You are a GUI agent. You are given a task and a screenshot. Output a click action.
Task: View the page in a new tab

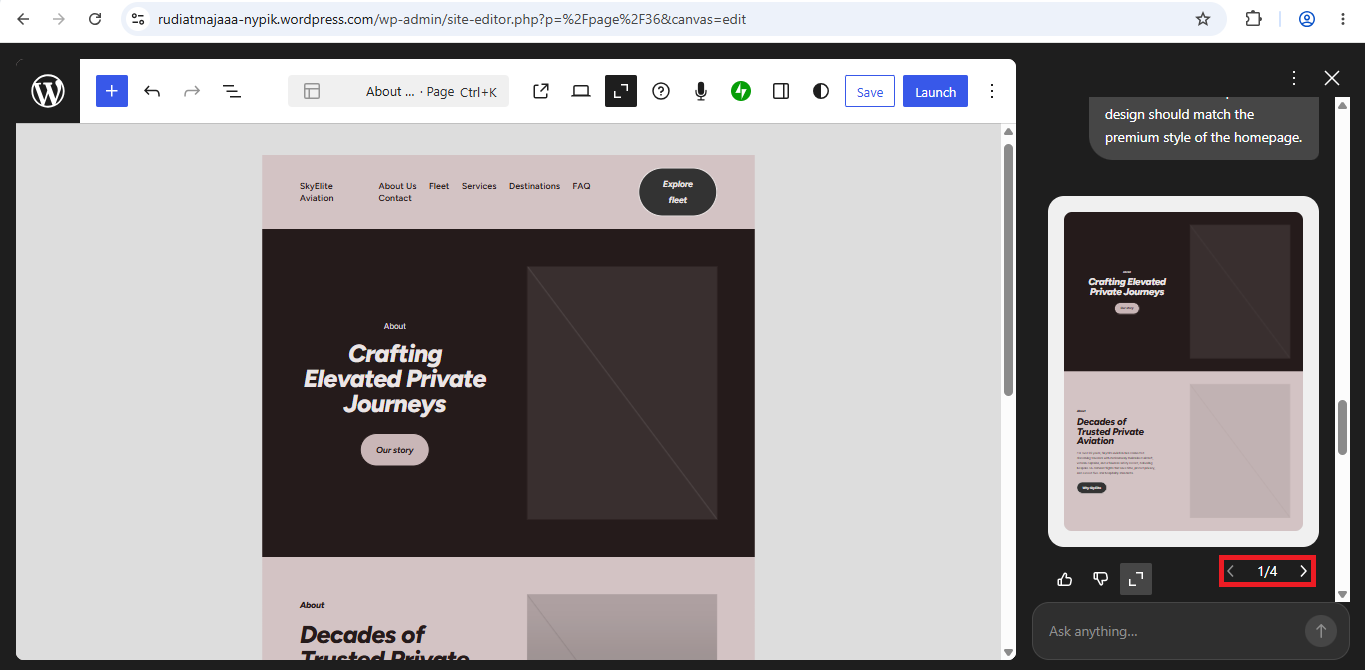[541, 91]
